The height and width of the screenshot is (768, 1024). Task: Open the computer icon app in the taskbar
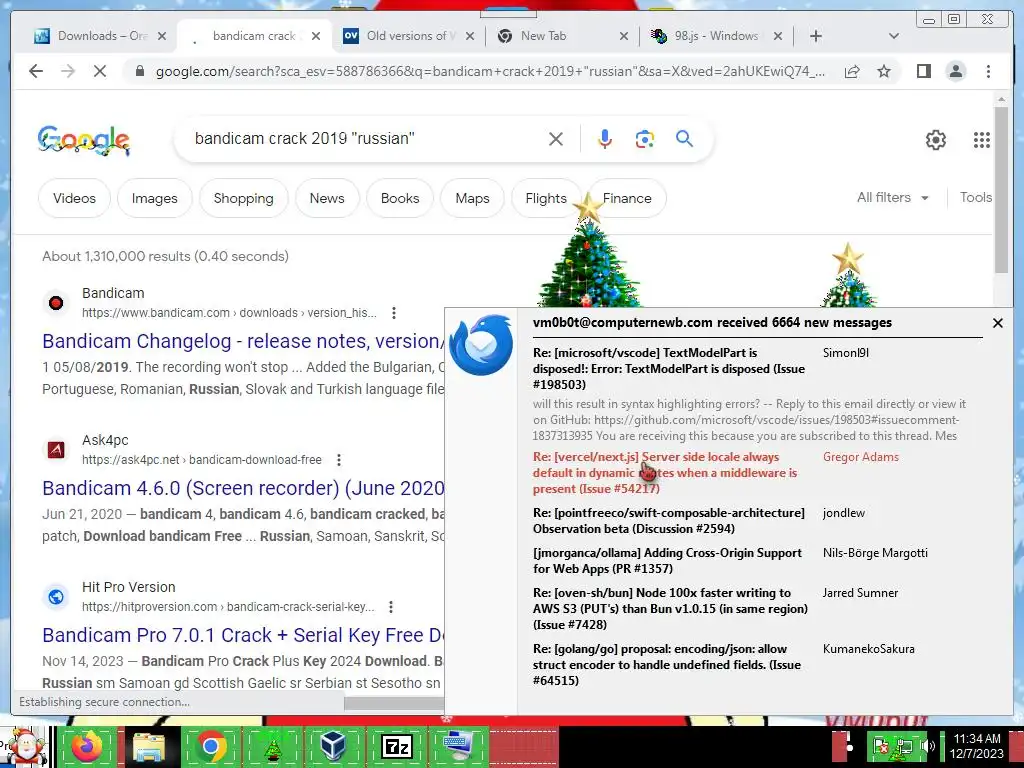pyautogui.click(x=458, y=746)
